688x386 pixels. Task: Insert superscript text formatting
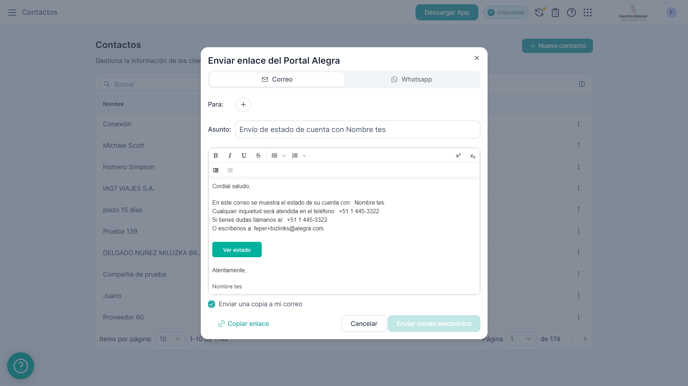(x=458, y=156)
